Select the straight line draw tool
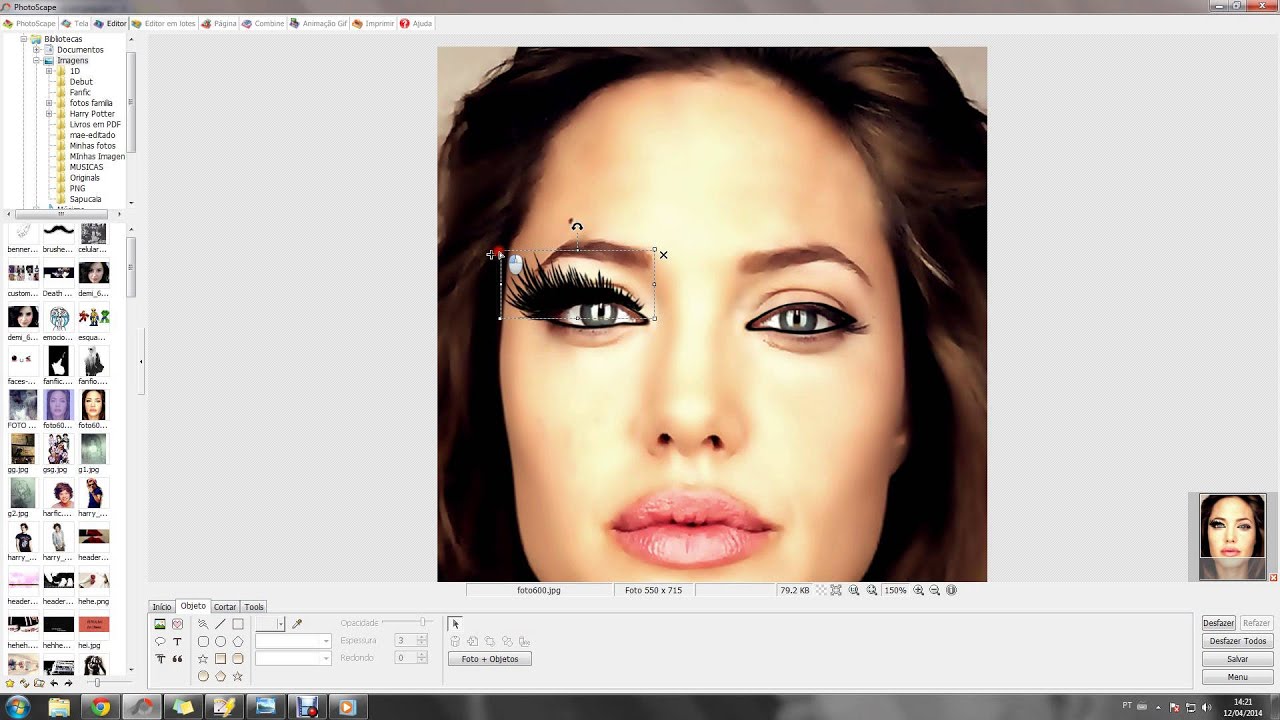The image size is (1280, 720). pyautogui.click(x=220, y=624)
